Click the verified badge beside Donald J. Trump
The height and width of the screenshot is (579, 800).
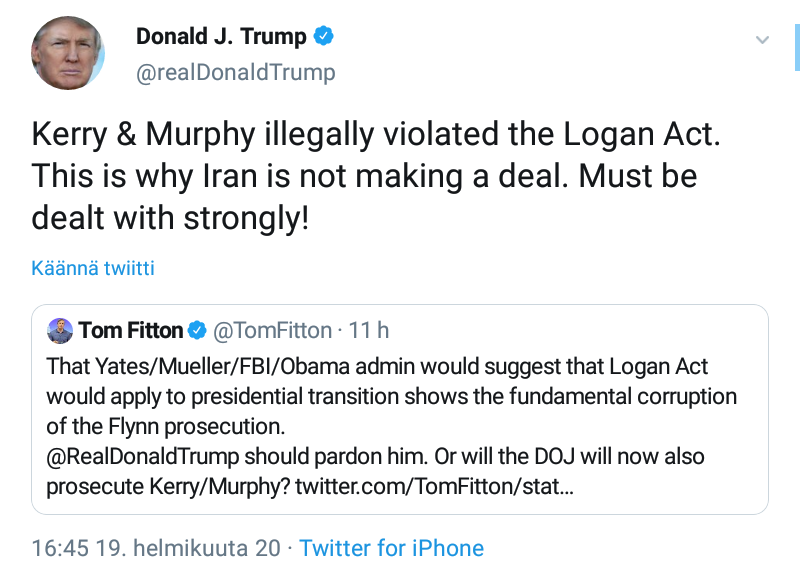(324, 37)
